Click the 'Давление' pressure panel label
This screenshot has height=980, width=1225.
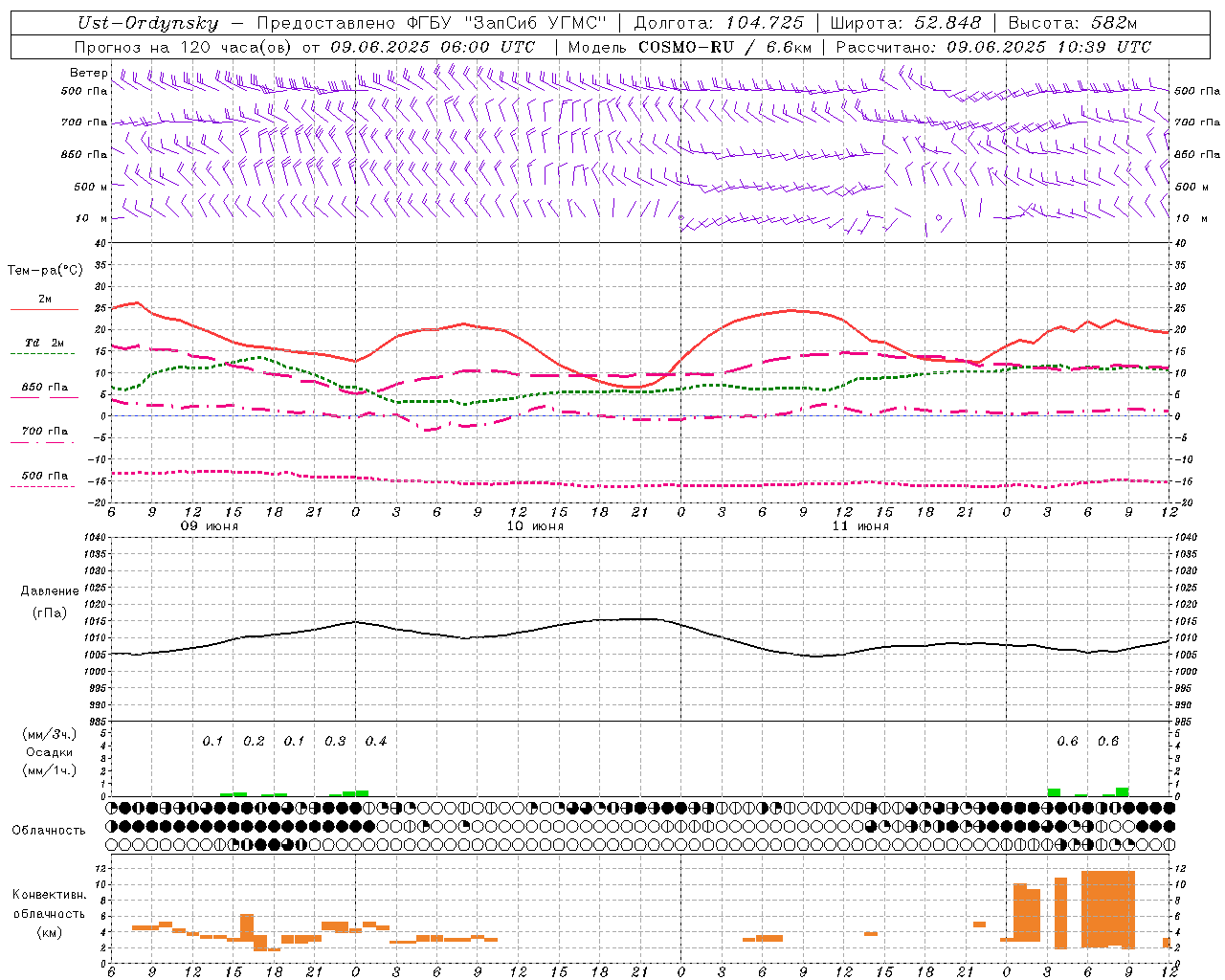point(50,591)
